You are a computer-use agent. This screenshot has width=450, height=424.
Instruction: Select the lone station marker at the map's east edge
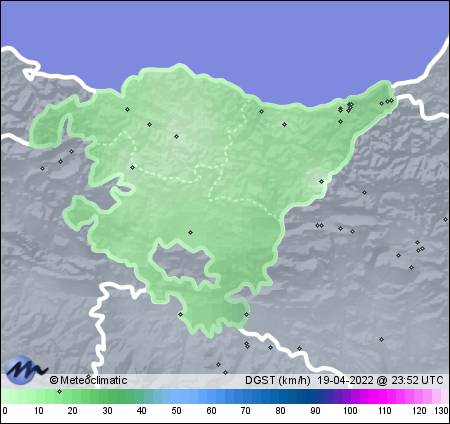pos(445,219)
